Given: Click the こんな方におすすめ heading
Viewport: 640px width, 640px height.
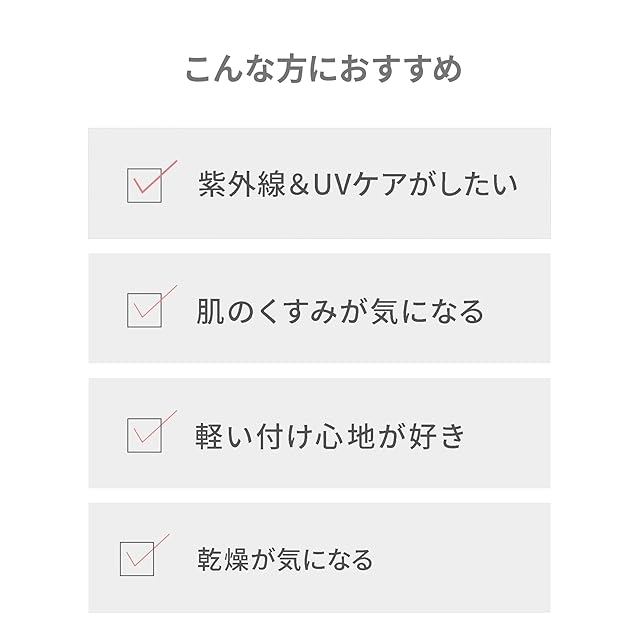Looking at the screenshot, I should (324, 70).
